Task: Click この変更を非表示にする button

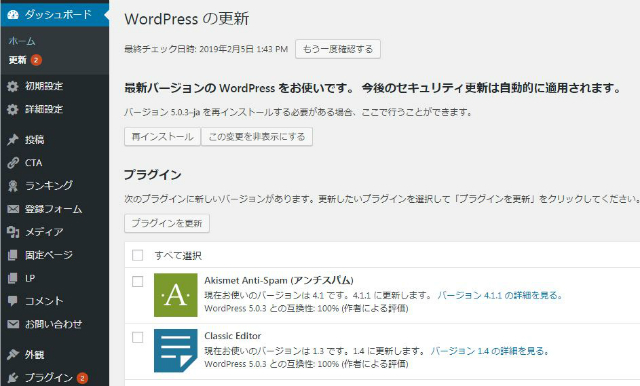Action: click(x=257, y=137)
